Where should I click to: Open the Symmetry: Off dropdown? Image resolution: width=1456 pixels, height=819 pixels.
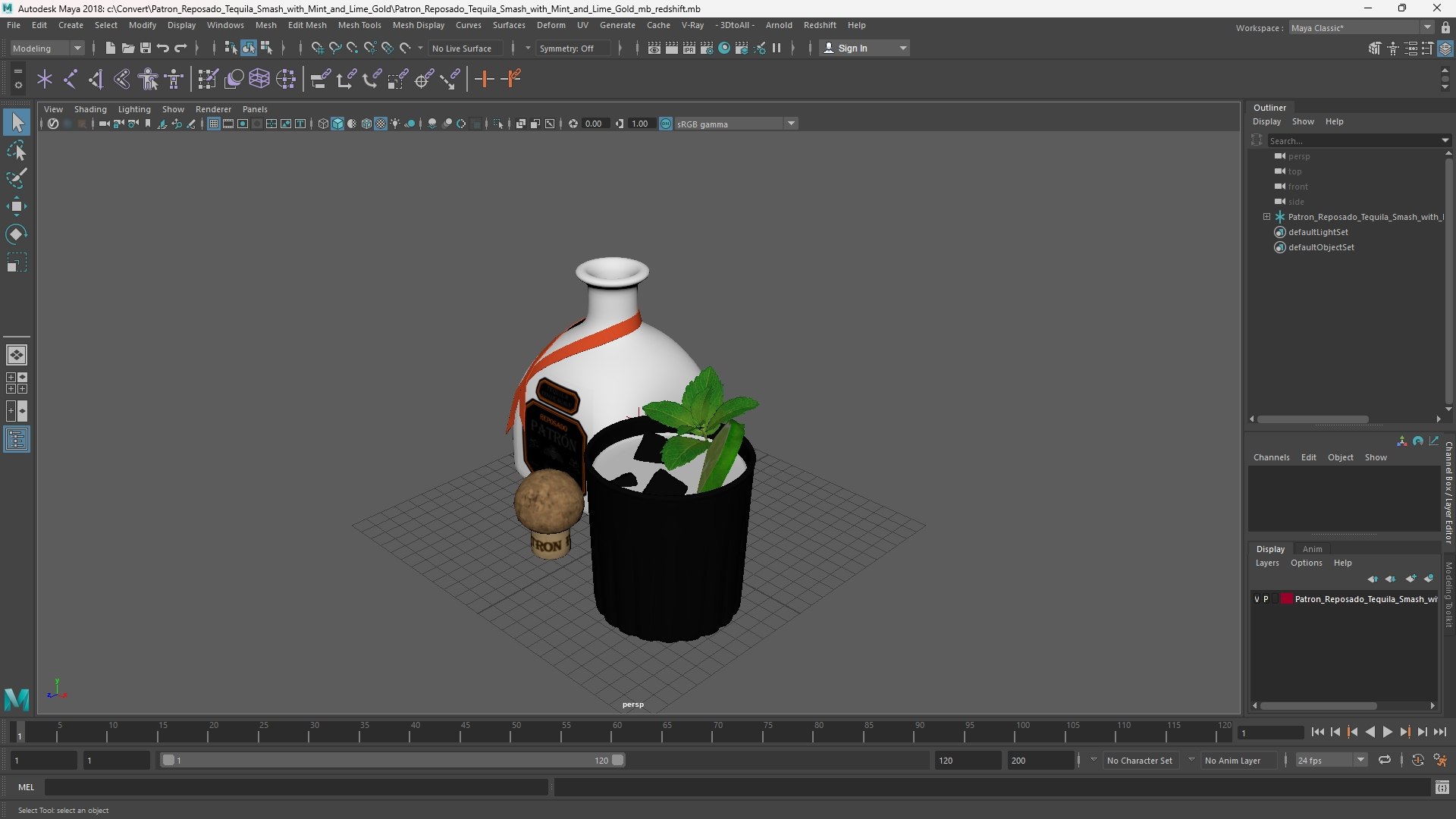(573, 48)
